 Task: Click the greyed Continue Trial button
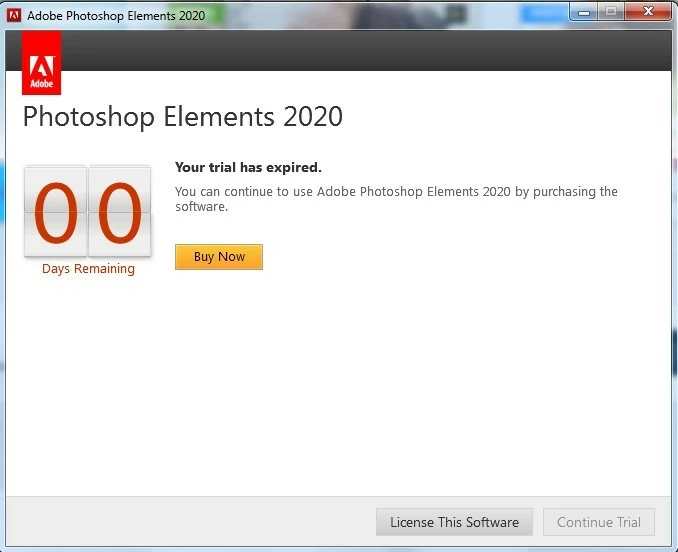click(599, 522)
